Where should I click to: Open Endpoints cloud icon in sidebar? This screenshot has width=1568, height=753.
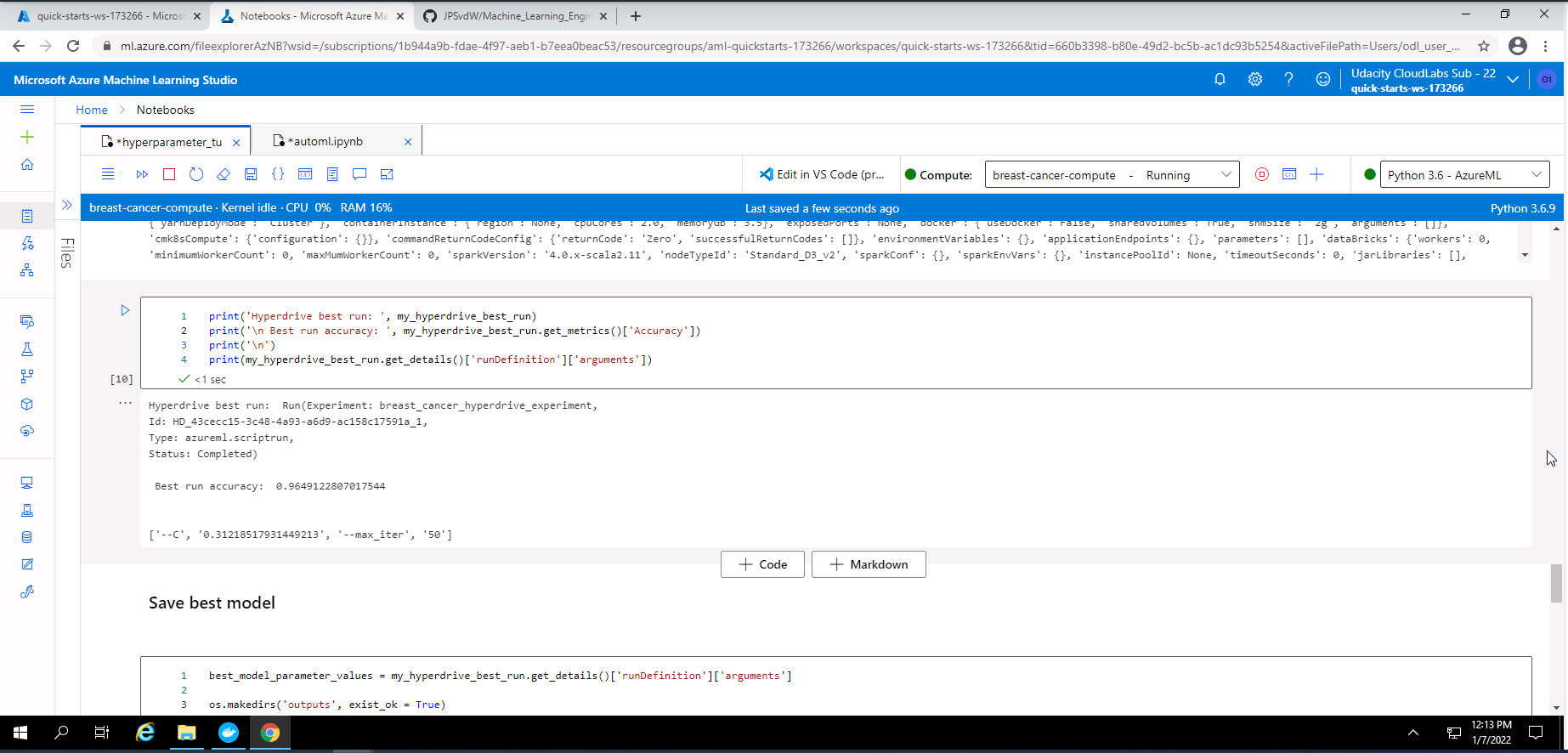click(27, 431)
